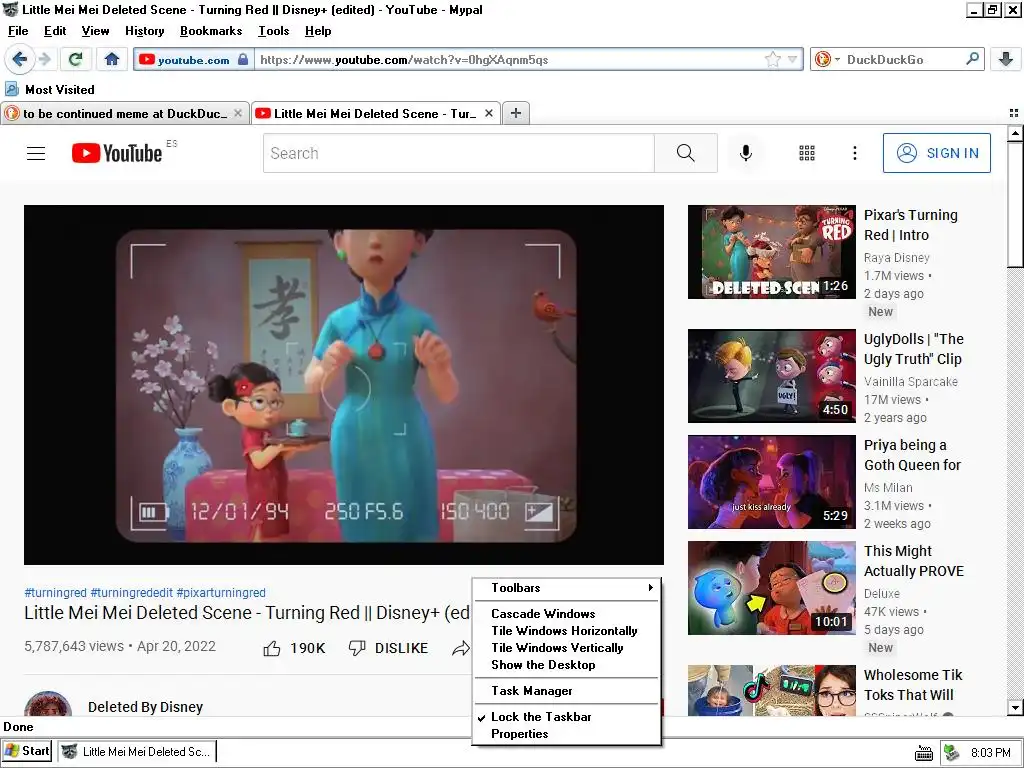Image resolution: width=1024 pixels, height=768 pixels.
Task: Open Wholesome Tik Toks video title
Action: coord(913,685)
